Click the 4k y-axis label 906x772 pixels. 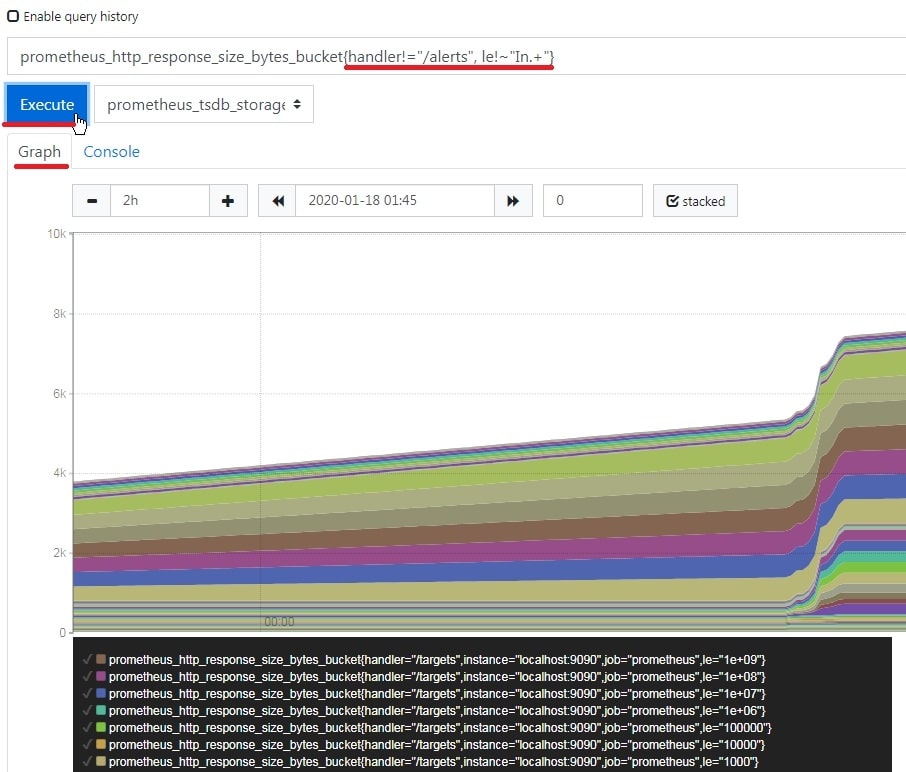coord(60,473)
